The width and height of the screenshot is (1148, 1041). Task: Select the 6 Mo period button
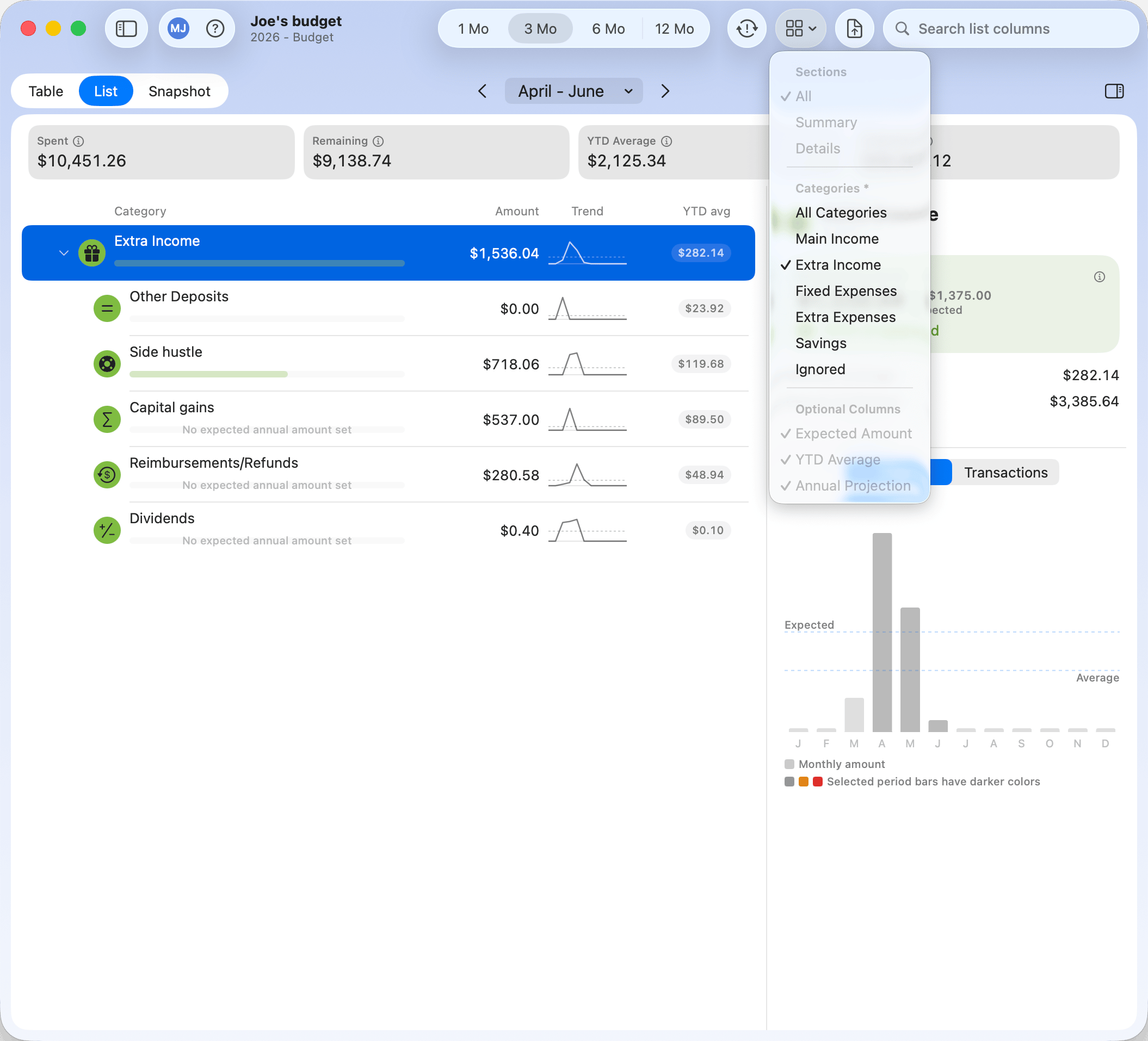pos(608,28)
